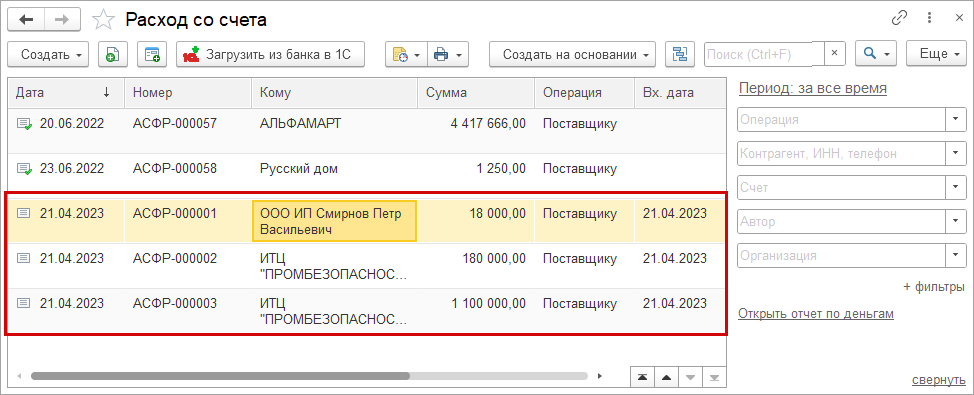The height and width of the screenshot is (395, 974).
Task: Select the posted document icon for 23.06.2022
Action: pos(24,168)
